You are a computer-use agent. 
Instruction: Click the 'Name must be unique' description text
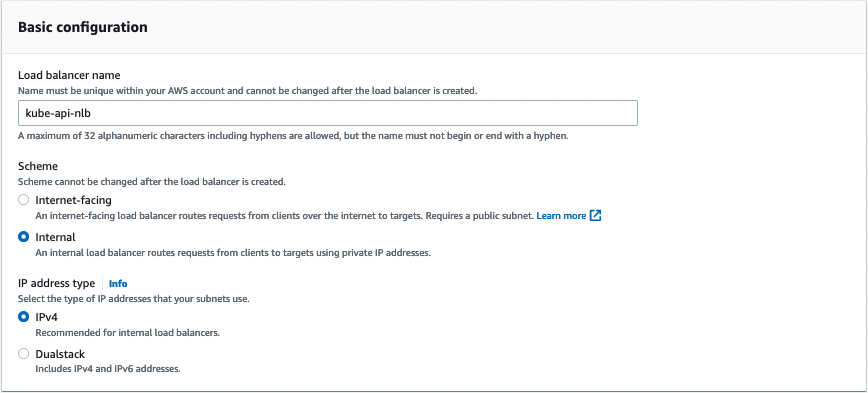coord(247,90)
